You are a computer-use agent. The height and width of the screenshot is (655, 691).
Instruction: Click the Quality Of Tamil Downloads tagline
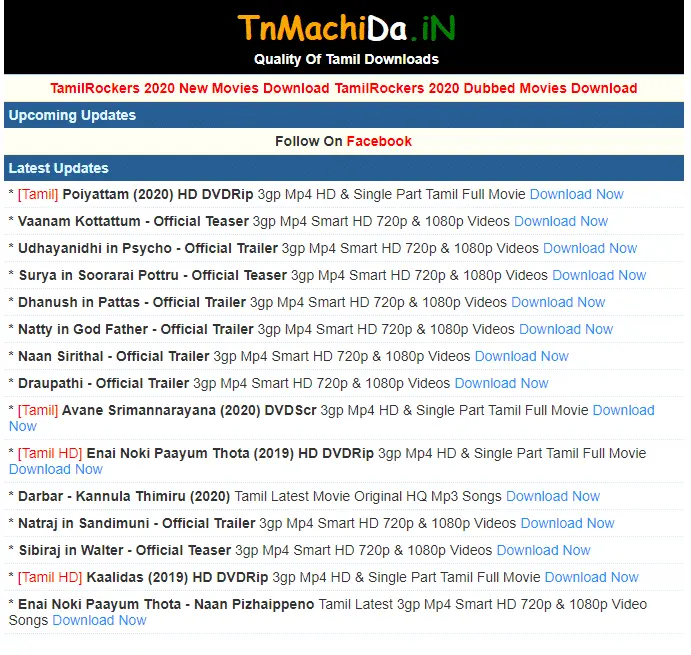click(346, 60)
